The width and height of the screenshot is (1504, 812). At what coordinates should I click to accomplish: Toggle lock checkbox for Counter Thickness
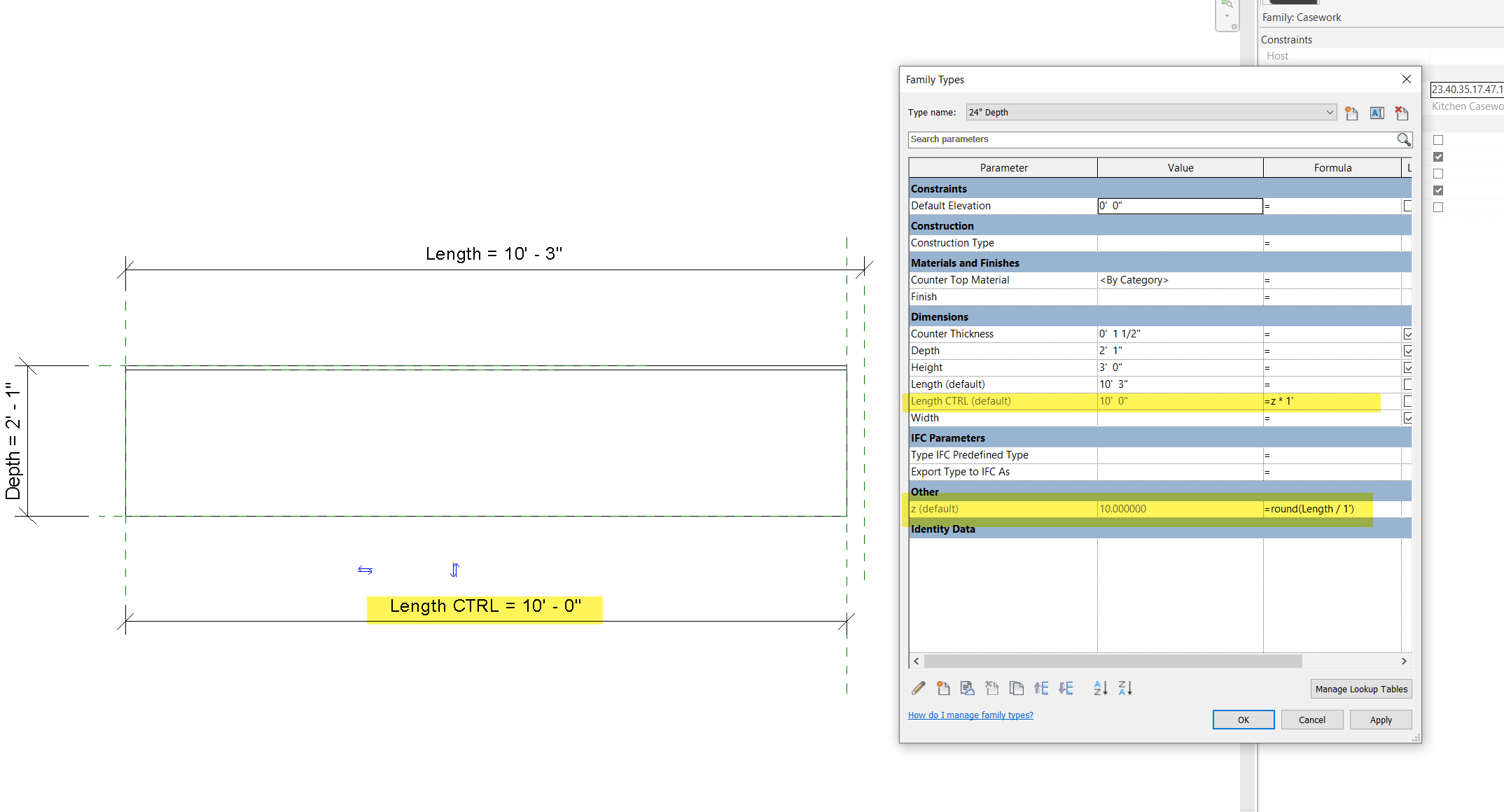point(1407,334)
